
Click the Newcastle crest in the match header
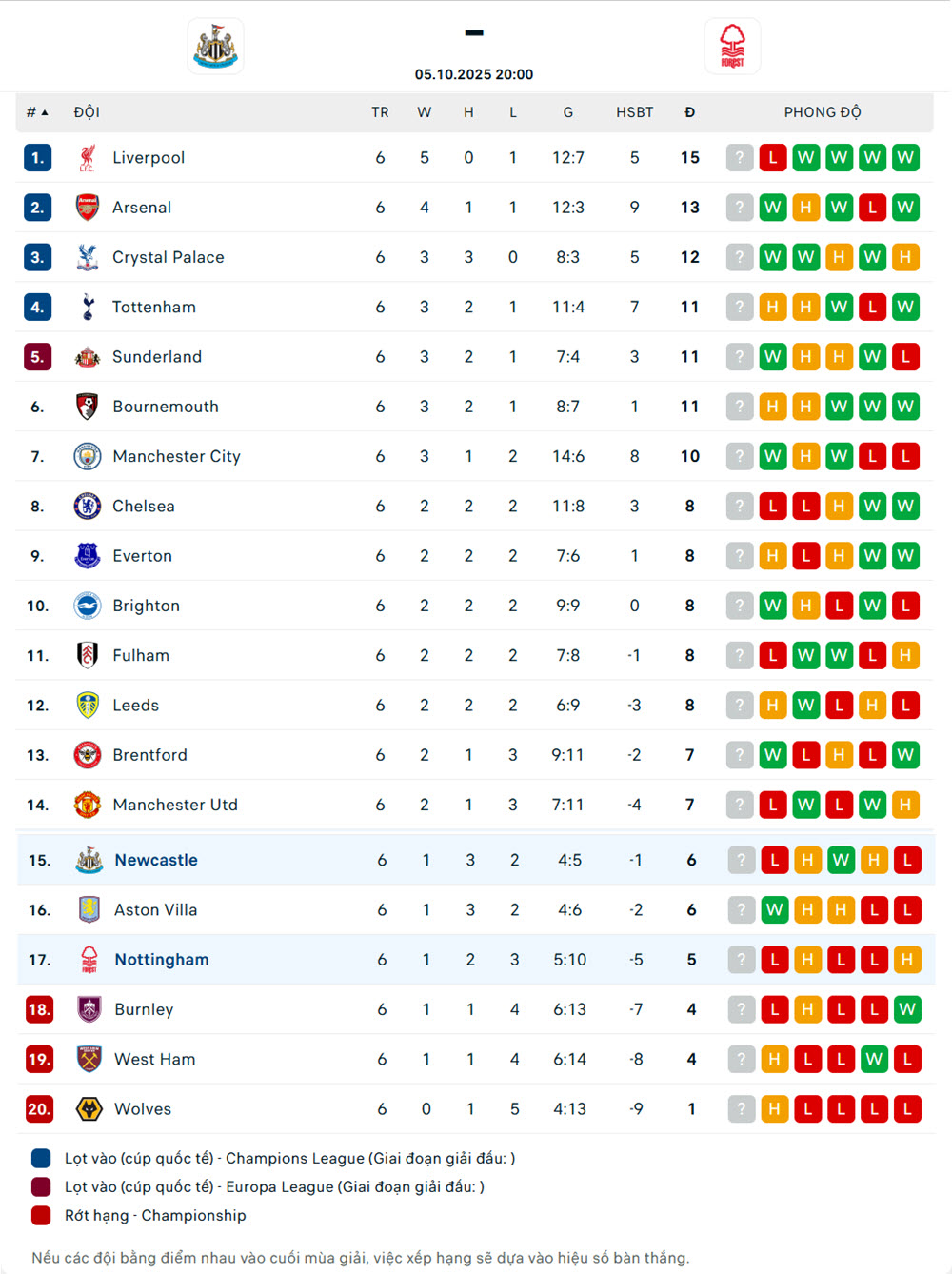coord(216,46)
